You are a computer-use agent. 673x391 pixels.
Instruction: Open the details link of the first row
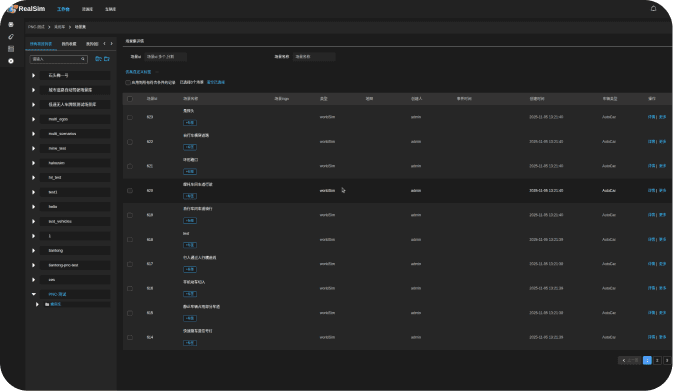pos(651,117)
